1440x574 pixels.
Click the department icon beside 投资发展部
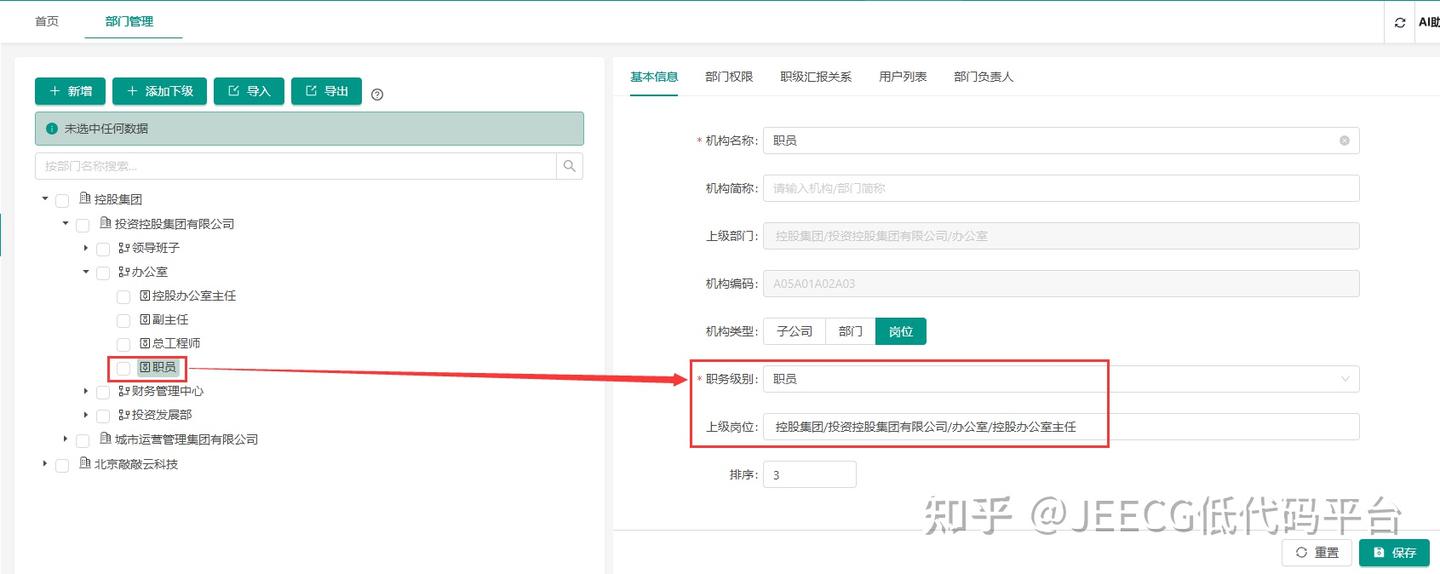124,415
